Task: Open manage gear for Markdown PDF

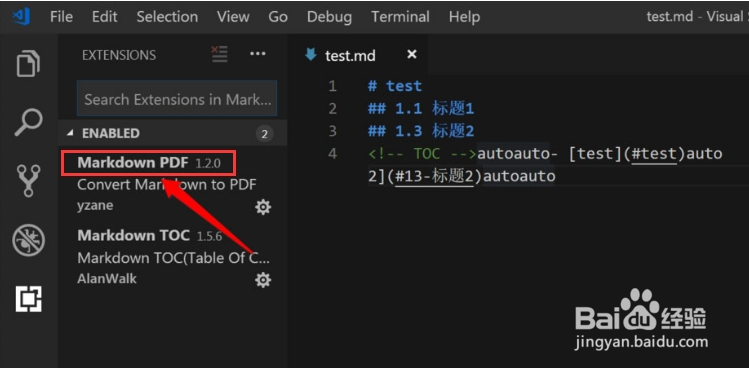Action: (263, 207)
